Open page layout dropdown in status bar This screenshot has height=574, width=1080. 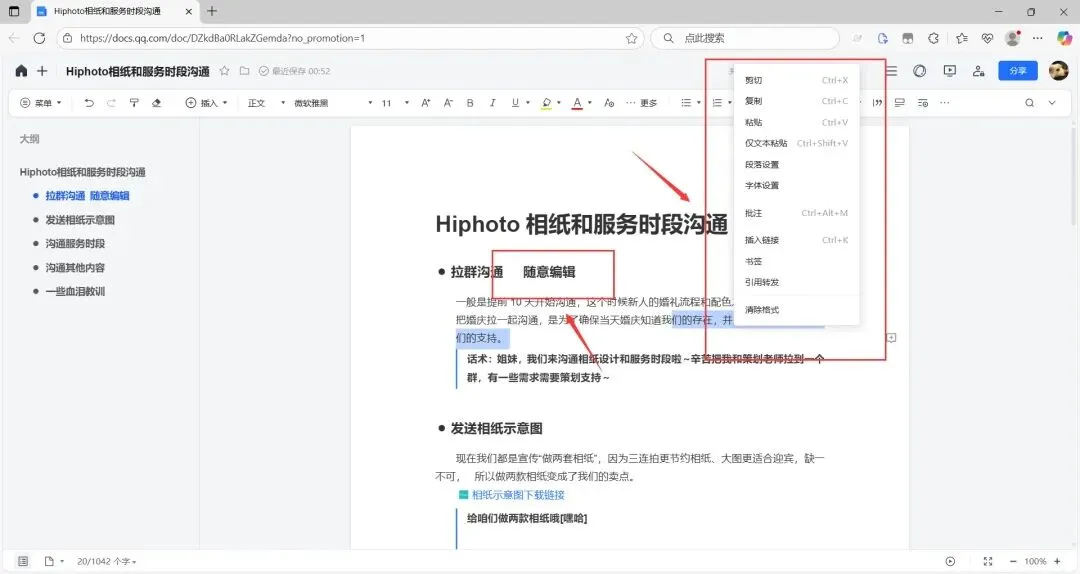point(54,561)
